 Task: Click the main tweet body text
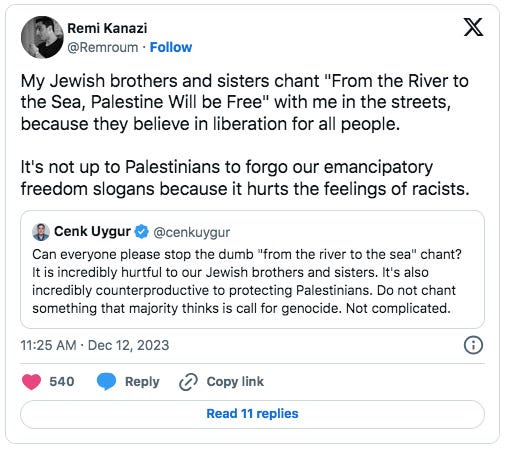point(245,135)
